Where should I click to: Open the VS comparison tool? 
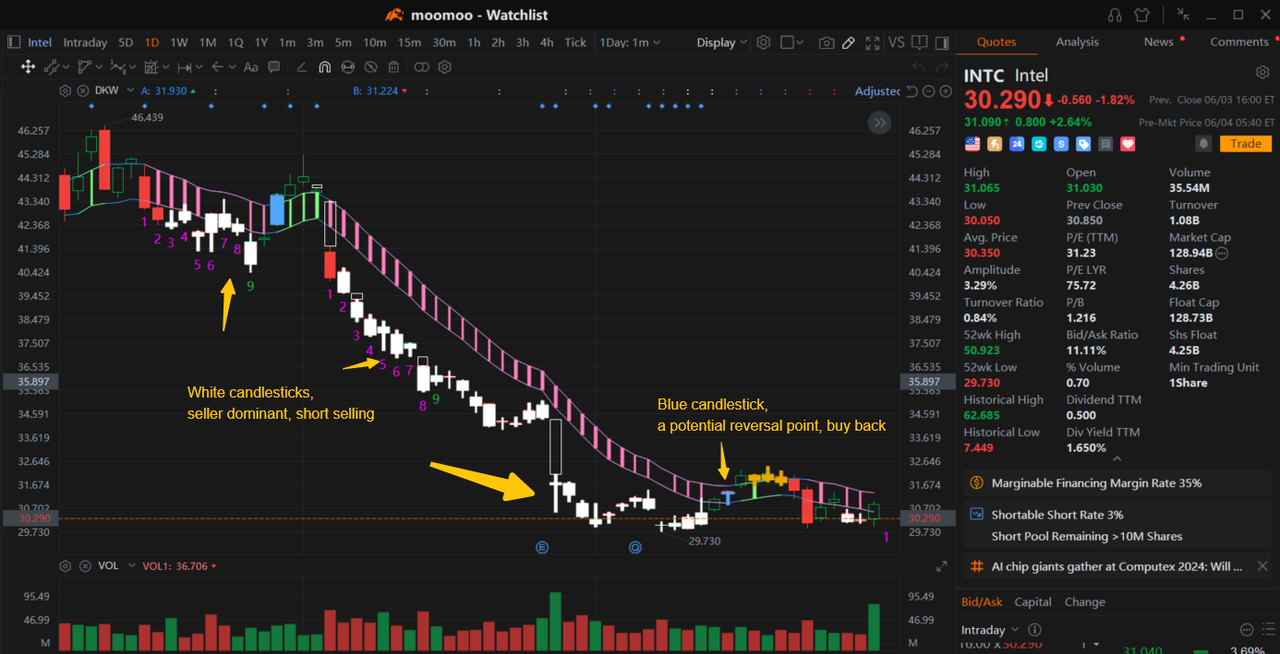(896, 43)
